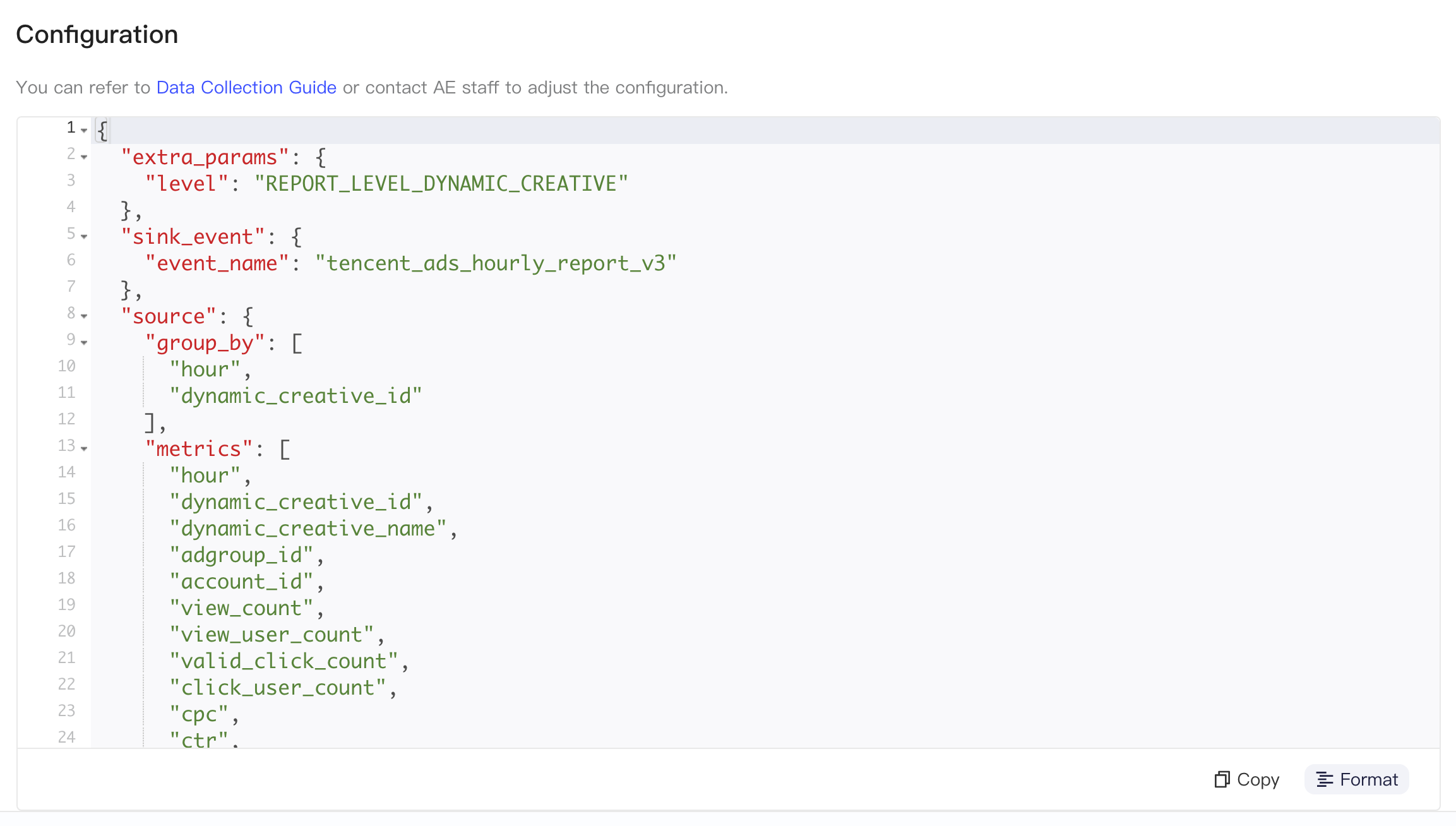
Task: Click the "REPORT_LEVEL_DYNAMIC_CREATIVE" value
Action: (441, 183)
